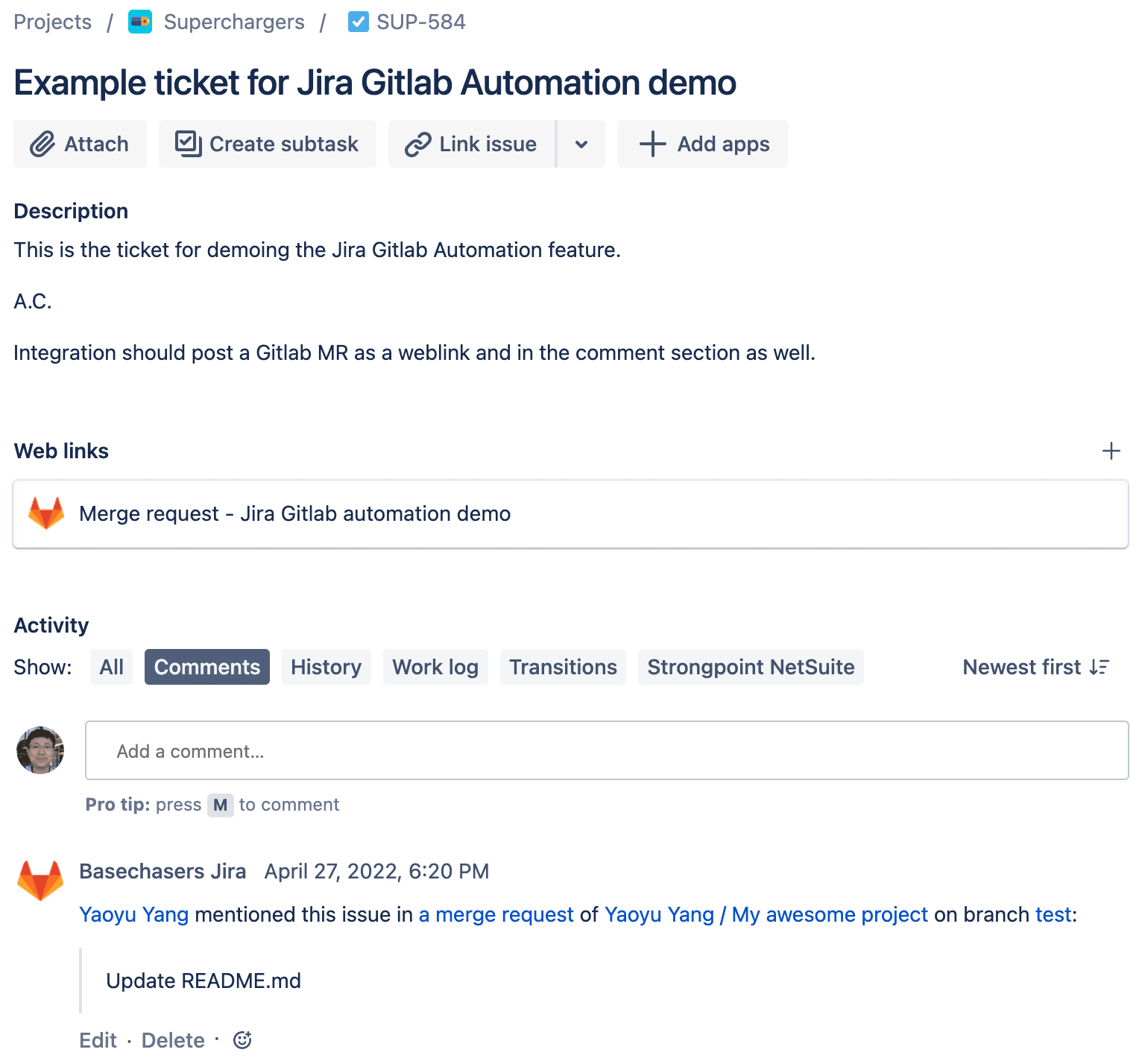Toggle the Newest first sort order
The image size is (1142, 1064).
1036,667
